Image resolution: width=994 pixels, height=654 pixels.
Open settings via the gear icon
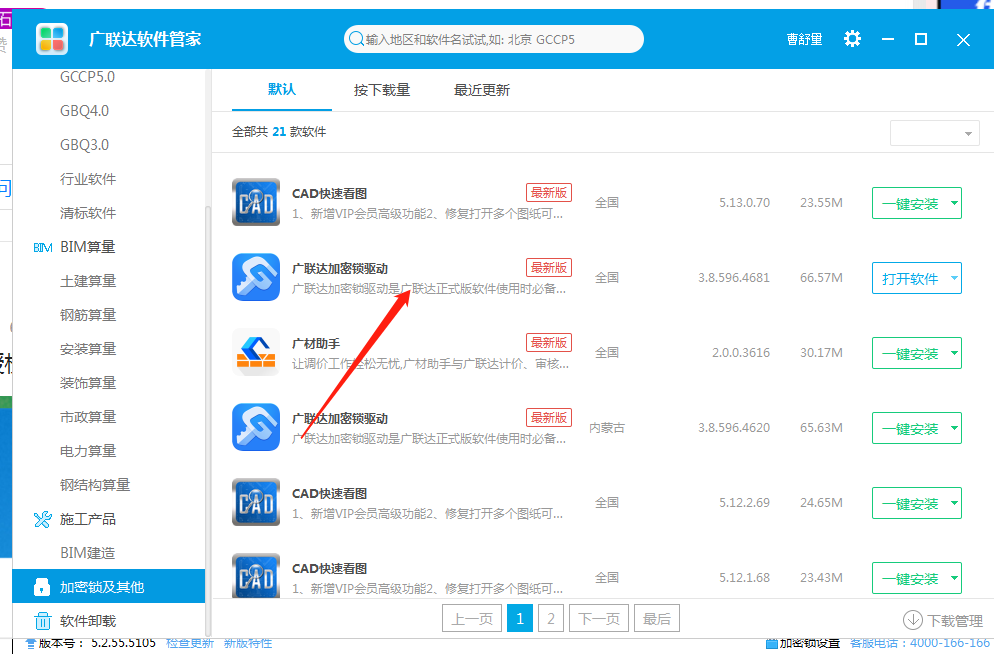(852, 39)
